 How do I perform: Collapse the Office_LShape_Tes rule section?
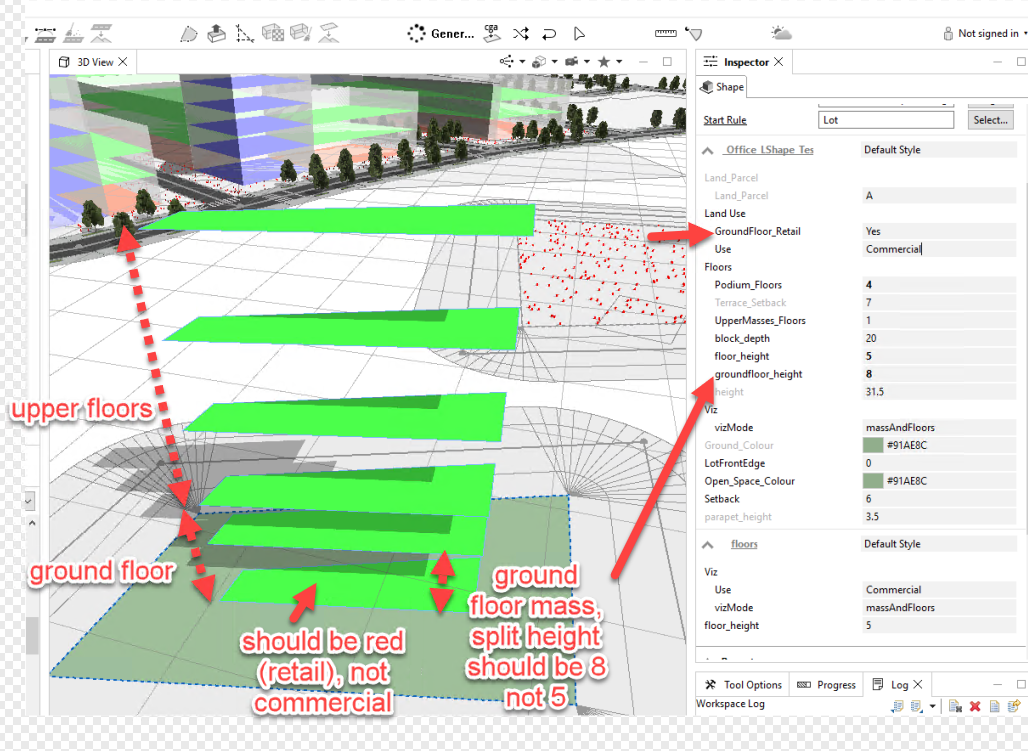(x=707, y=151)
